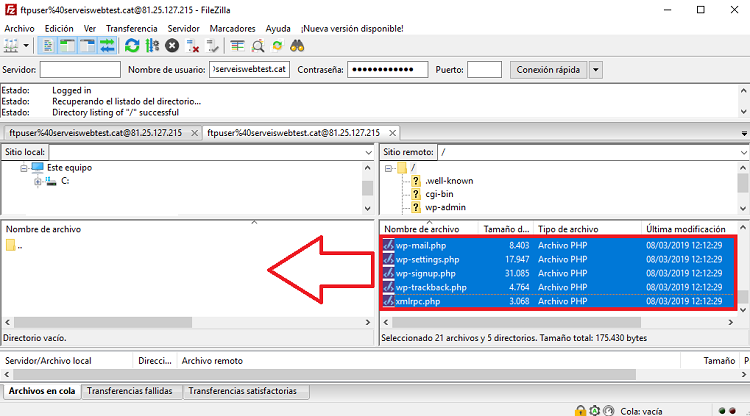
Task: Click the encryption lock status icon
Action: 580,411
